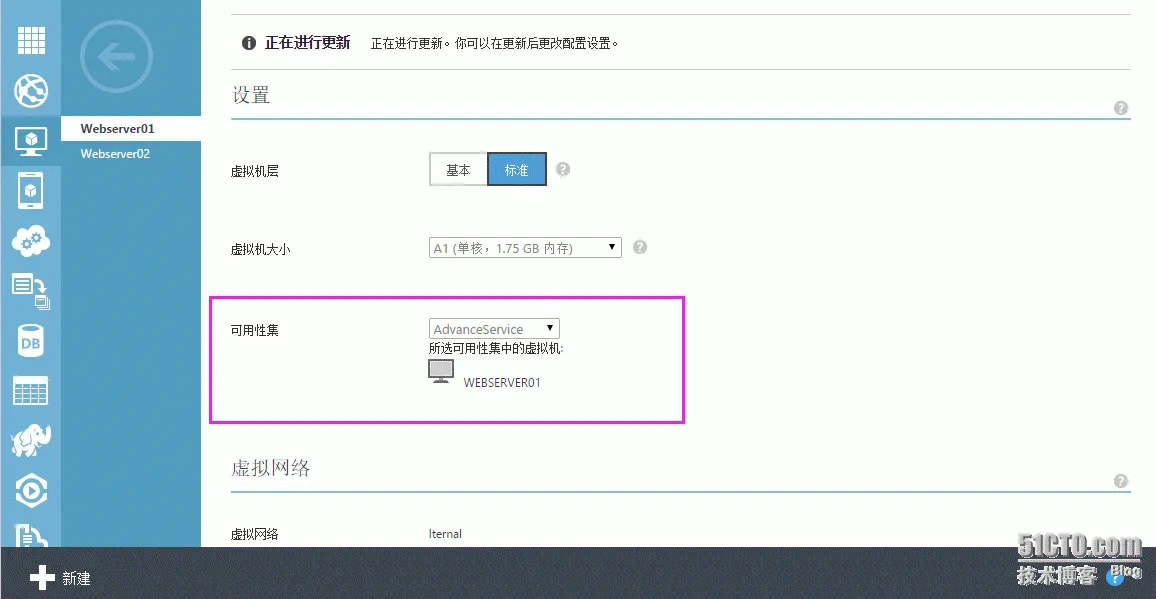Keep 标准 tier selected
The width and height of the screenshot is (1156, 599).
coord(516,169)
